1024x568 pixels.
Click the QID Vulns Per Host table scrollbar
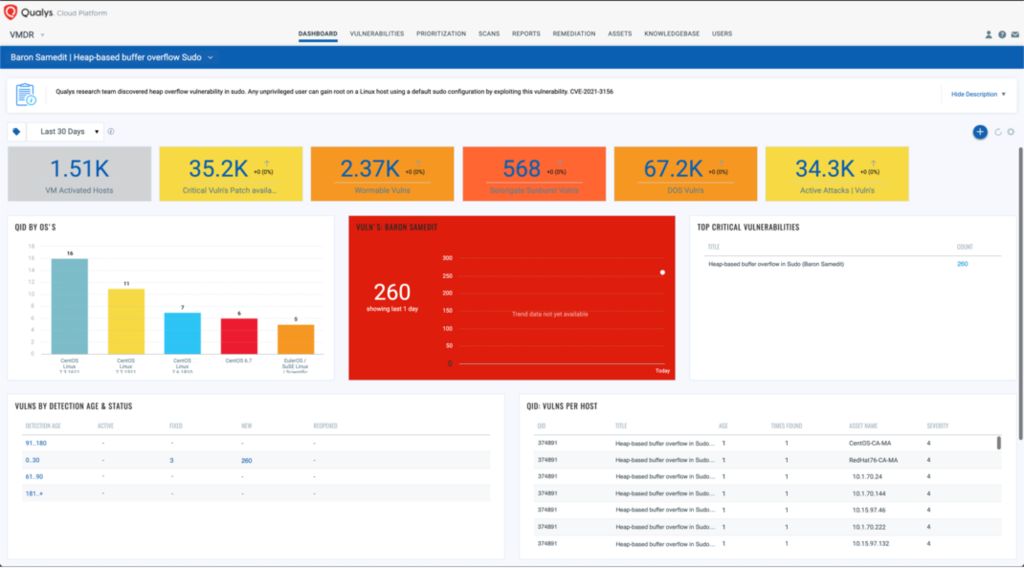tap(998, 444)
